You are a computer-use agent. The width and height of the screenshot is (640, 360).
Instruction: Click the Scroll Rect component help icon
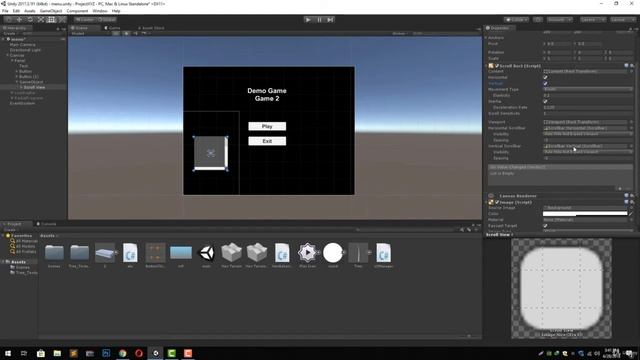(626, 65)
